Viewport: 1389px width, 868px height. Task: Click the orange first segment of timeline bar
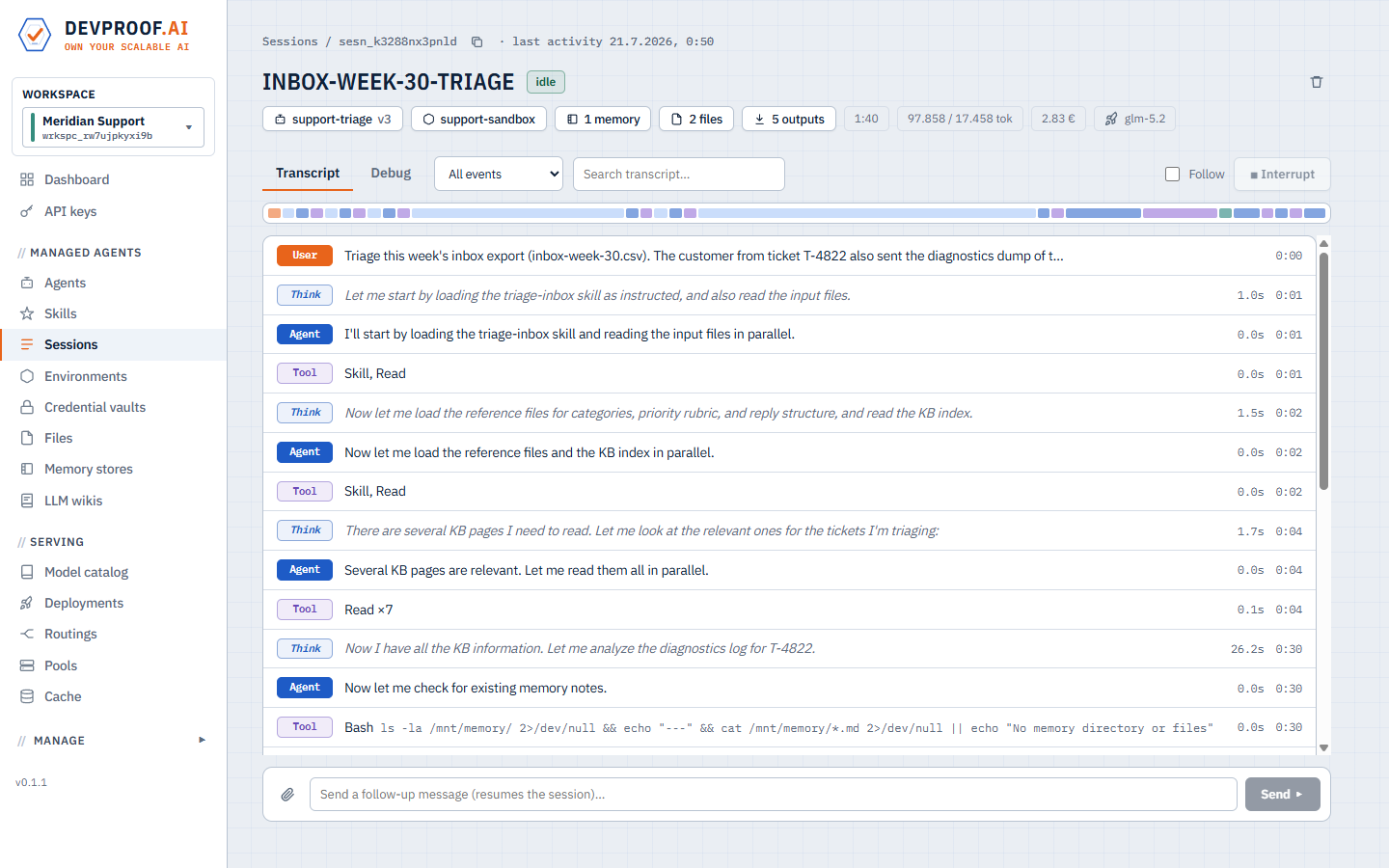[x=274, y=213]
